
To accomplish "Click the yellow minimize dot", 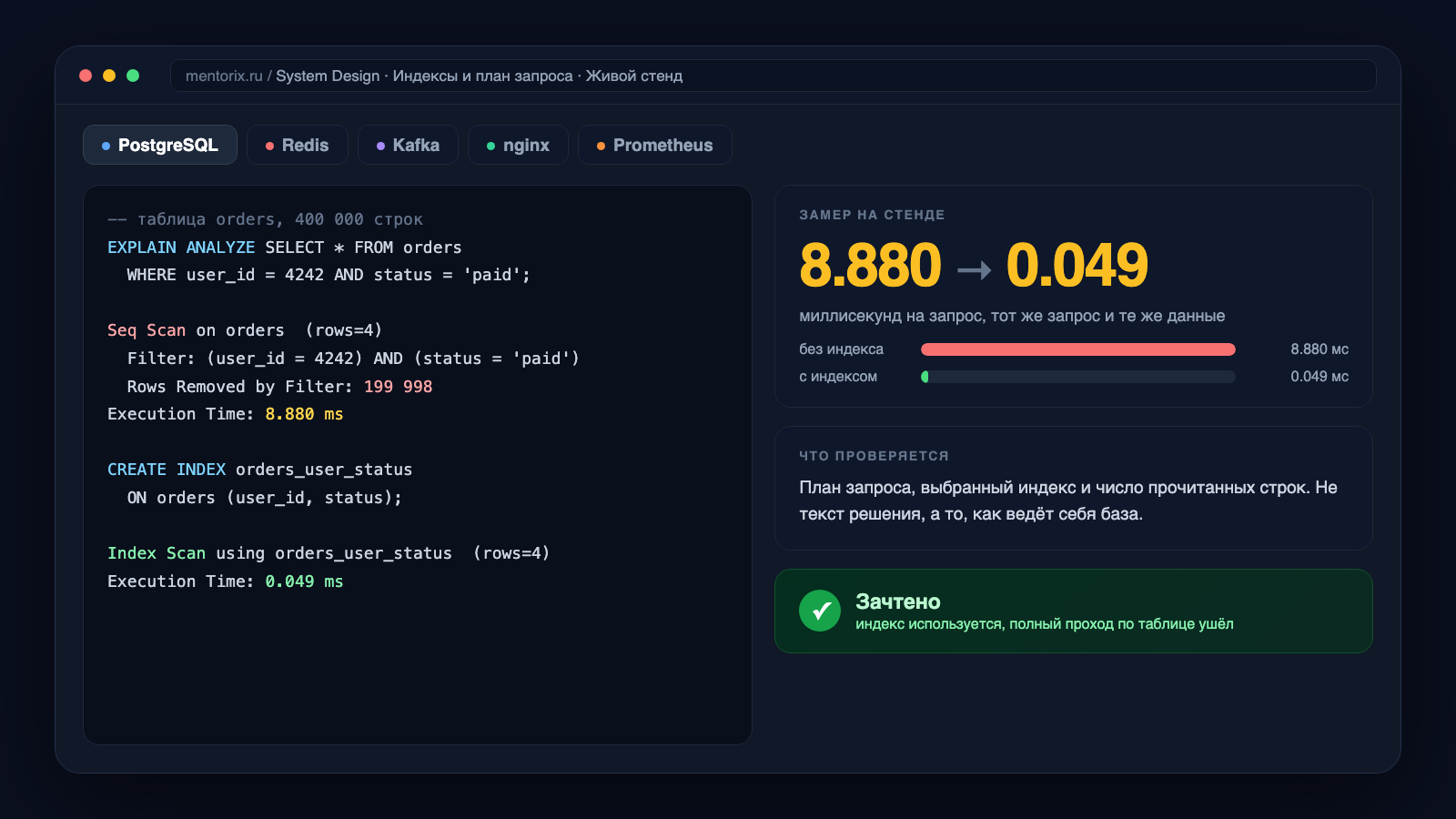I will tap(109, 76).
